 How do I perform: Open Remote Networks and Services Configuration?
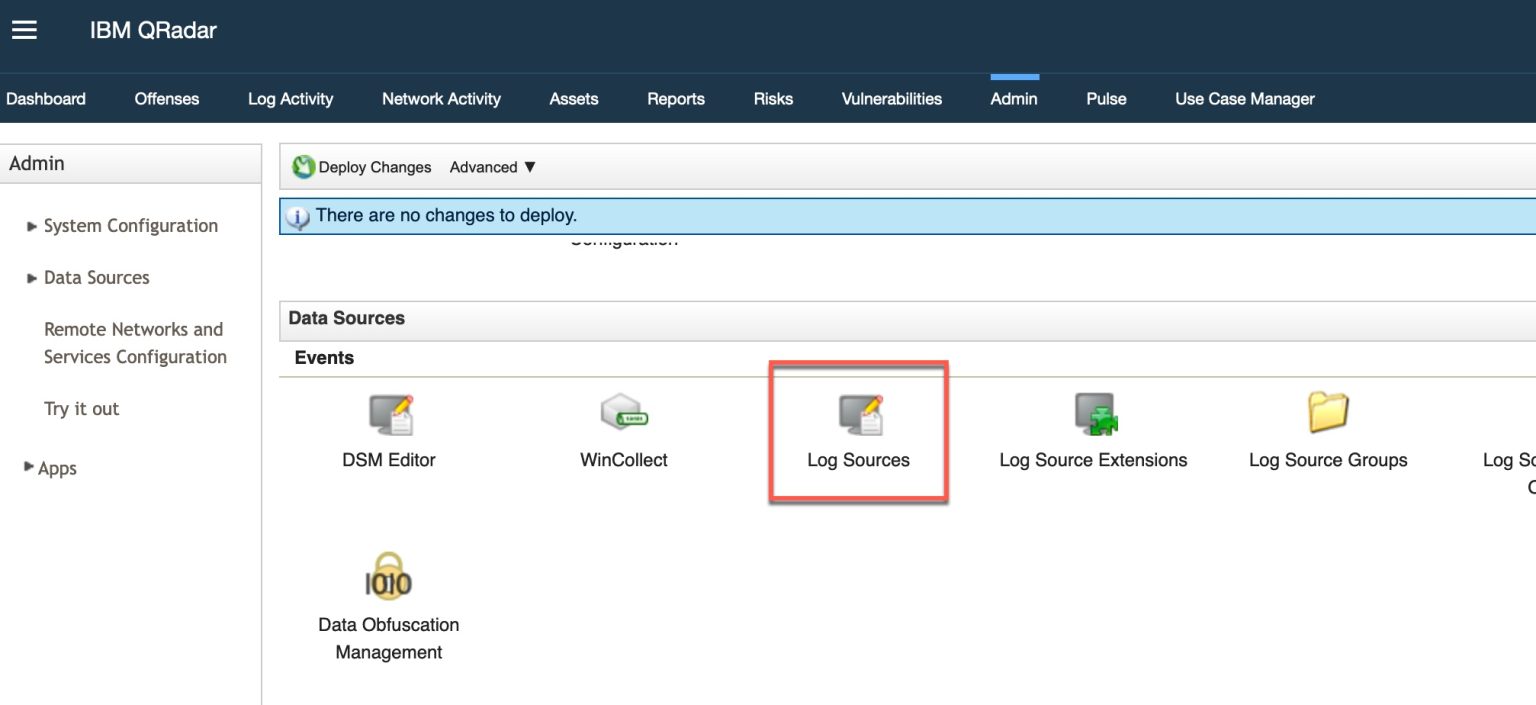(x=134, y=343)
